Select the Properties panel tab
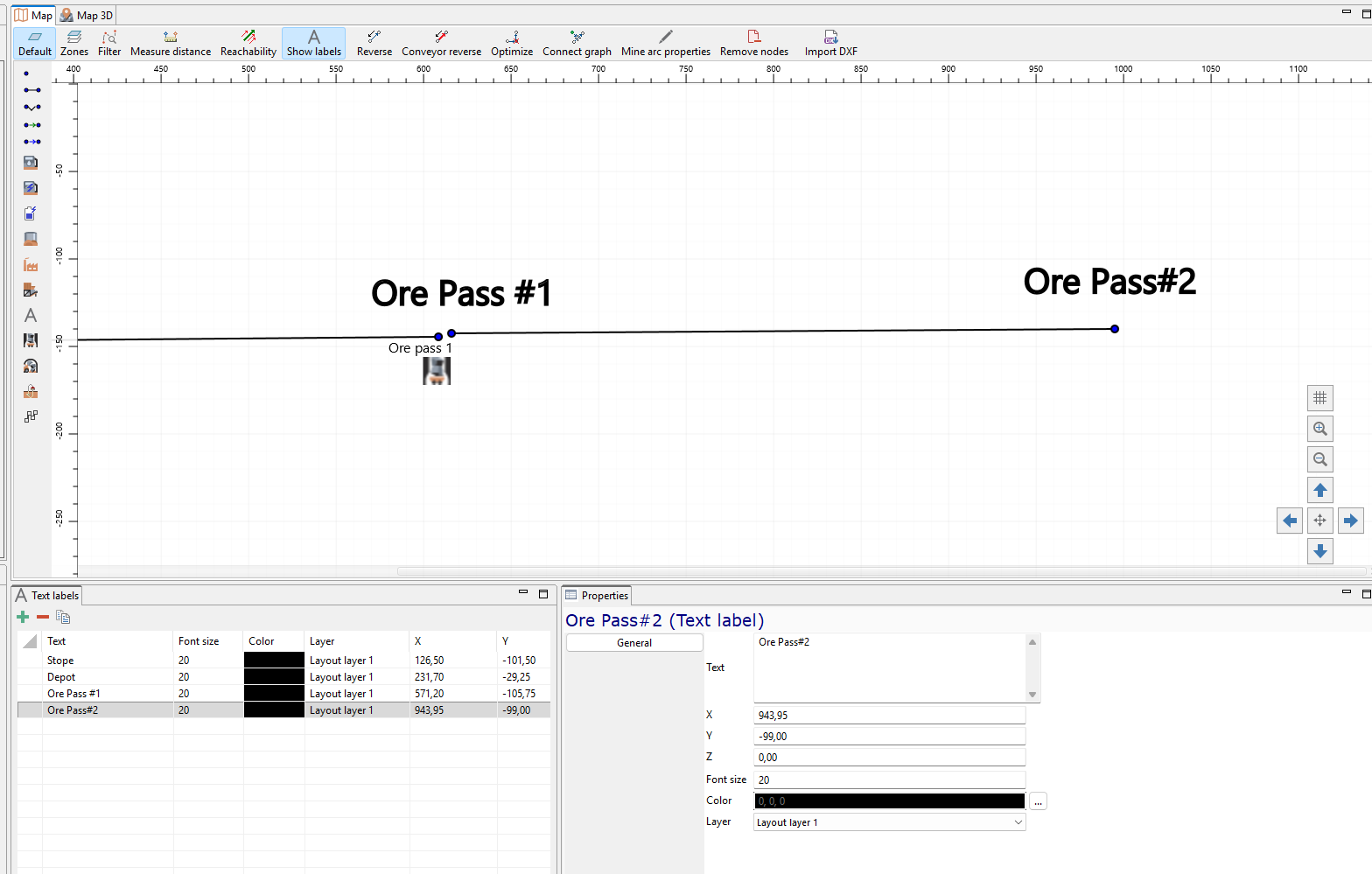 pyautogui.click(x=597, y=596)
